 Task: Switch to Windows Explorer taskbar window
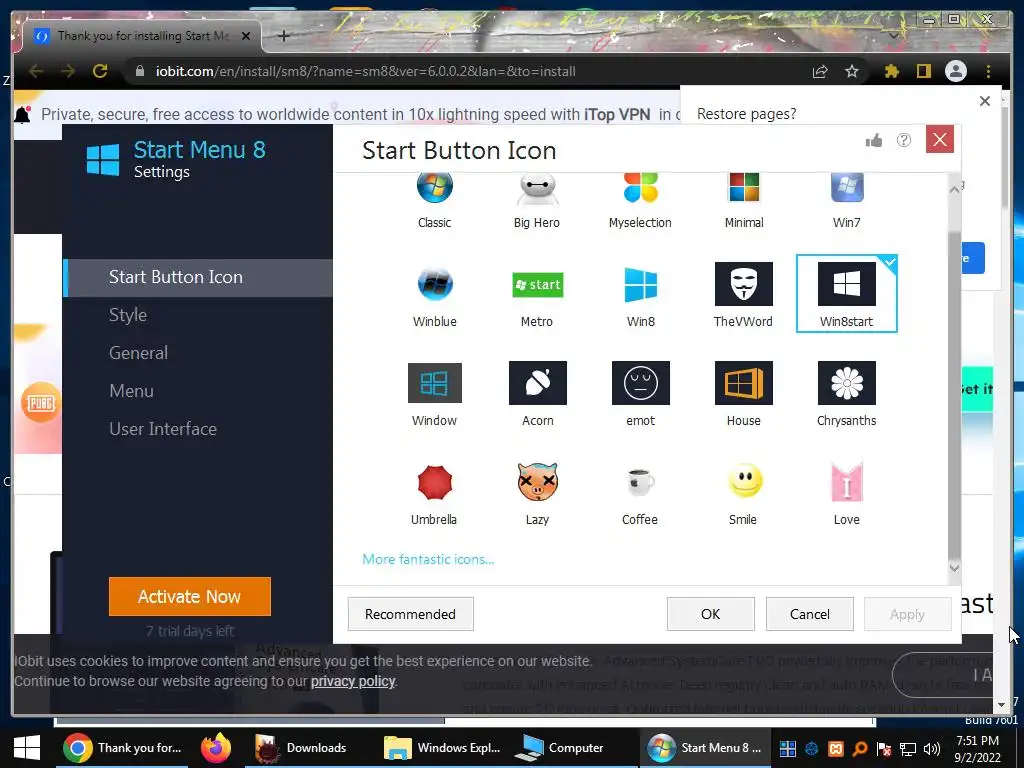[x=443, y=748]
